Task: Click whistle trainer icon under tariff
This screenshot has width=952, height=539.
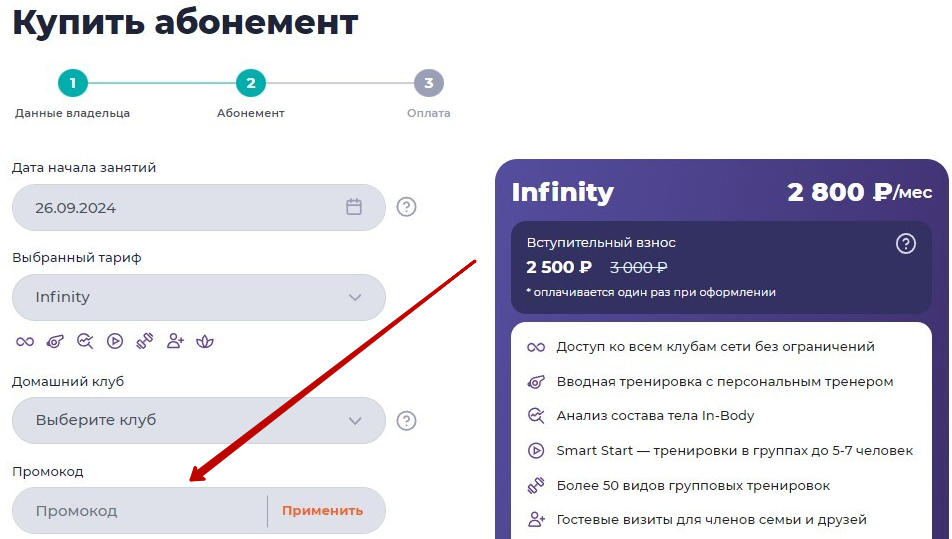Action: point(55,342)
